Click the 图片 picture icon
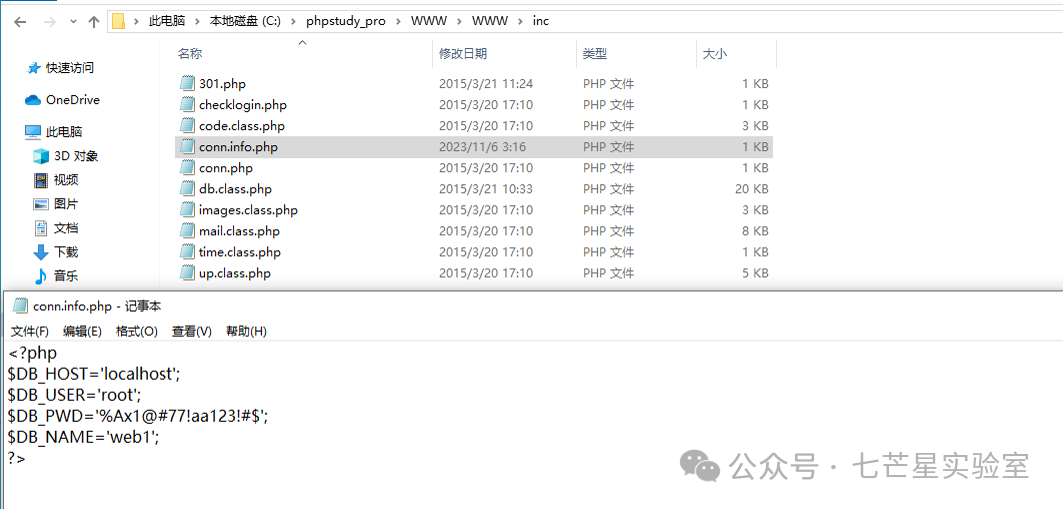The height and width of the screenshot is (509, 1063). coord(41,204)
